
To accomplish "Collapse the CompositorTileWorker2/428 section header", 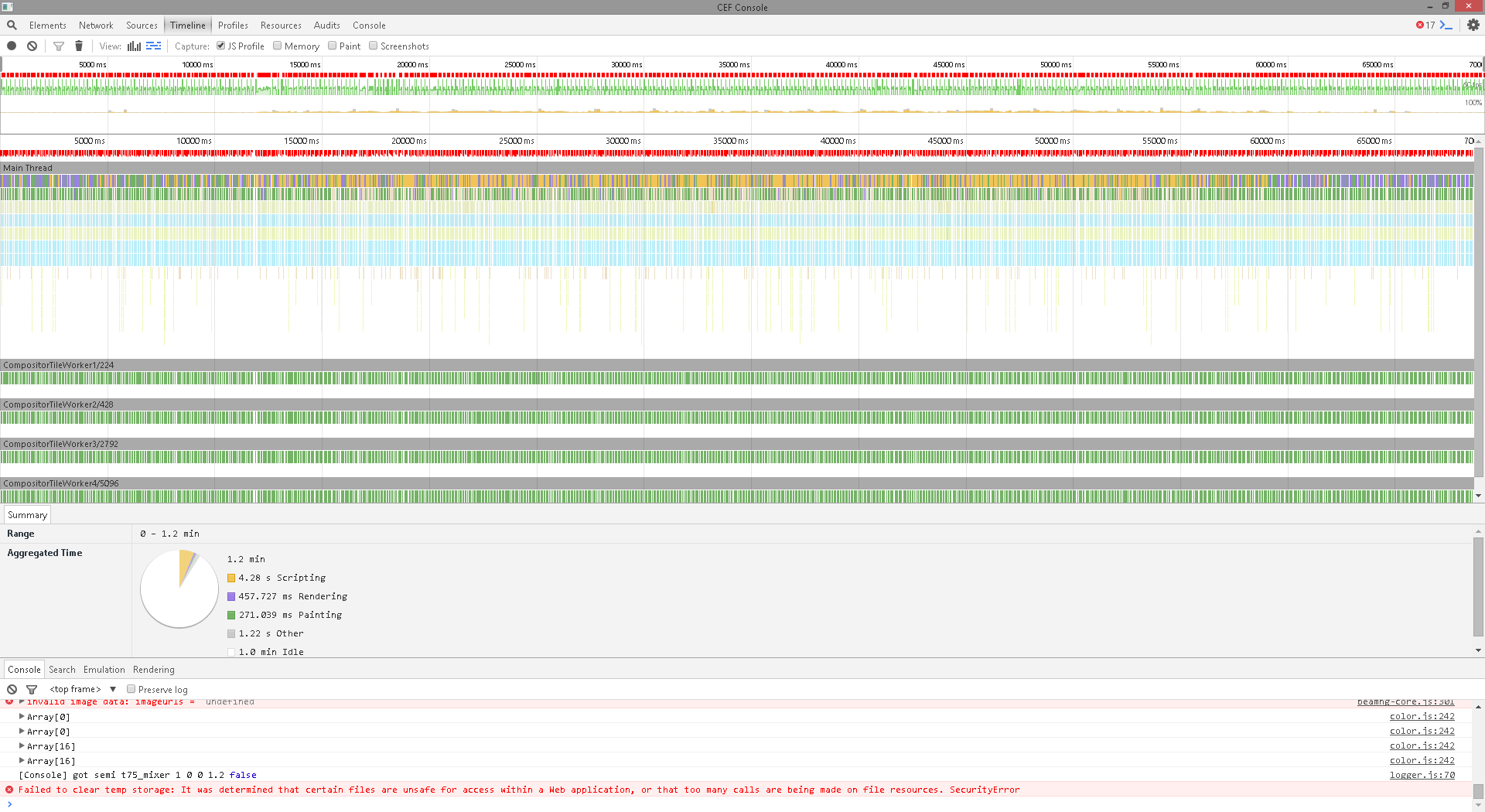I will pyautogui.click(x=736, y=404).
